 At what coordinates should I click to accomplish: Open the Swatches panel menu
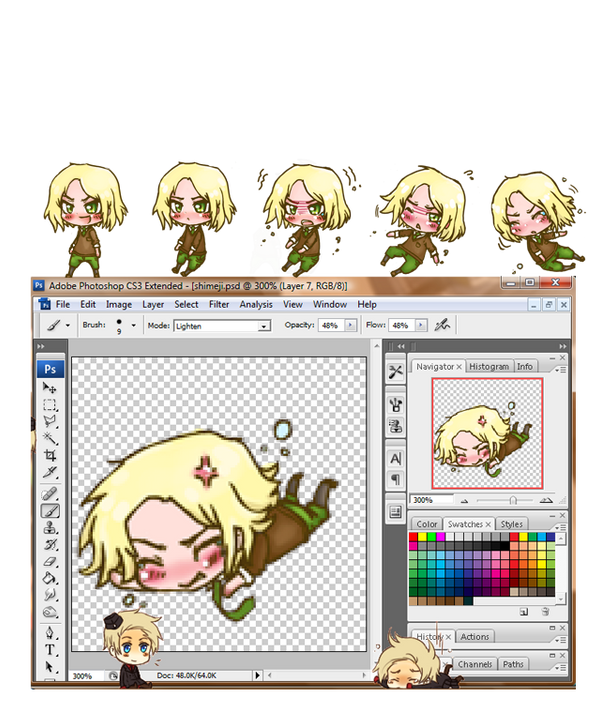(561, 527)
